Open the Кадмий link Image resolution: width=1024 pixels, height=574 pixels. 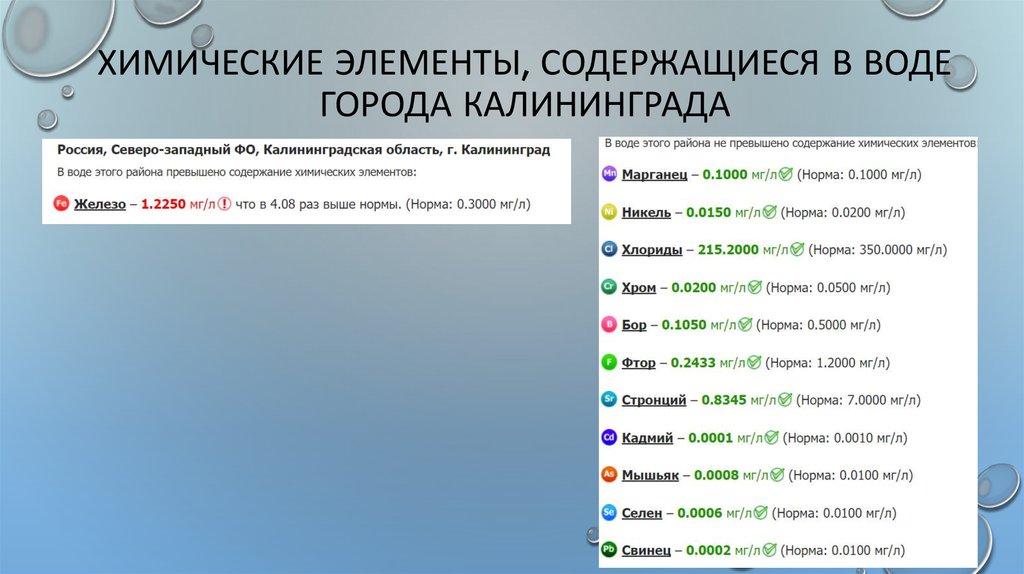tap(647, 438)
